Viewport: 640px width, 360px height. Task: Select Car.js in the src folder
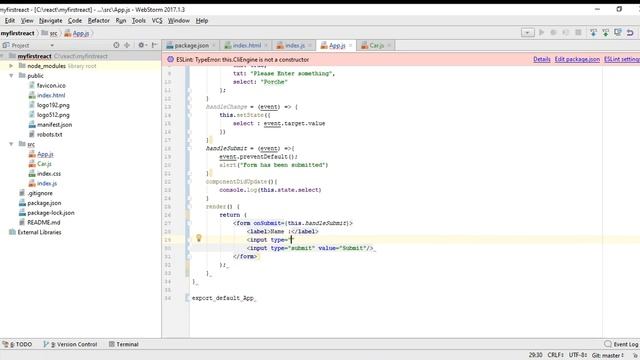point(44,164)
